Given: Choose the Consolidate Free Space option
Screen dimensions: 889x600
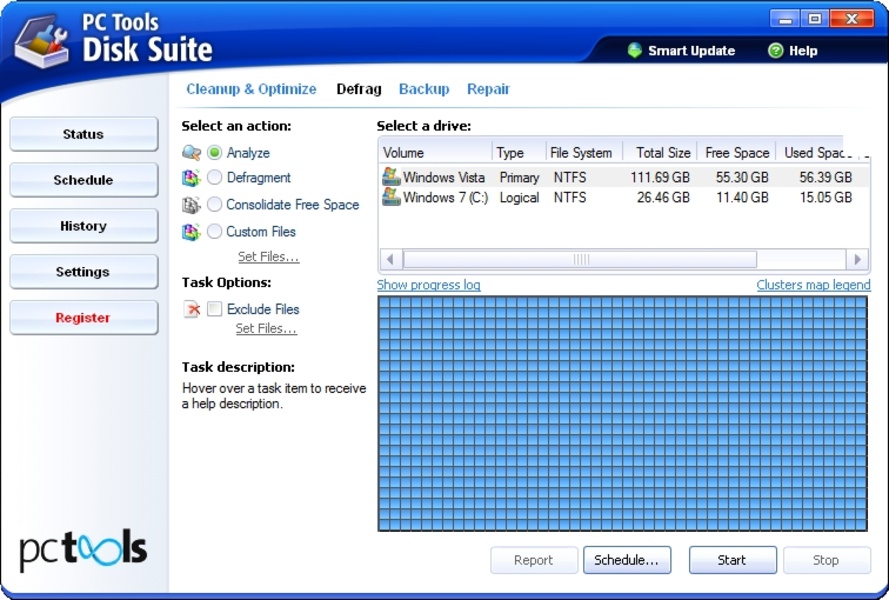Looking at the screenshot, I should [x=214, y=205].
